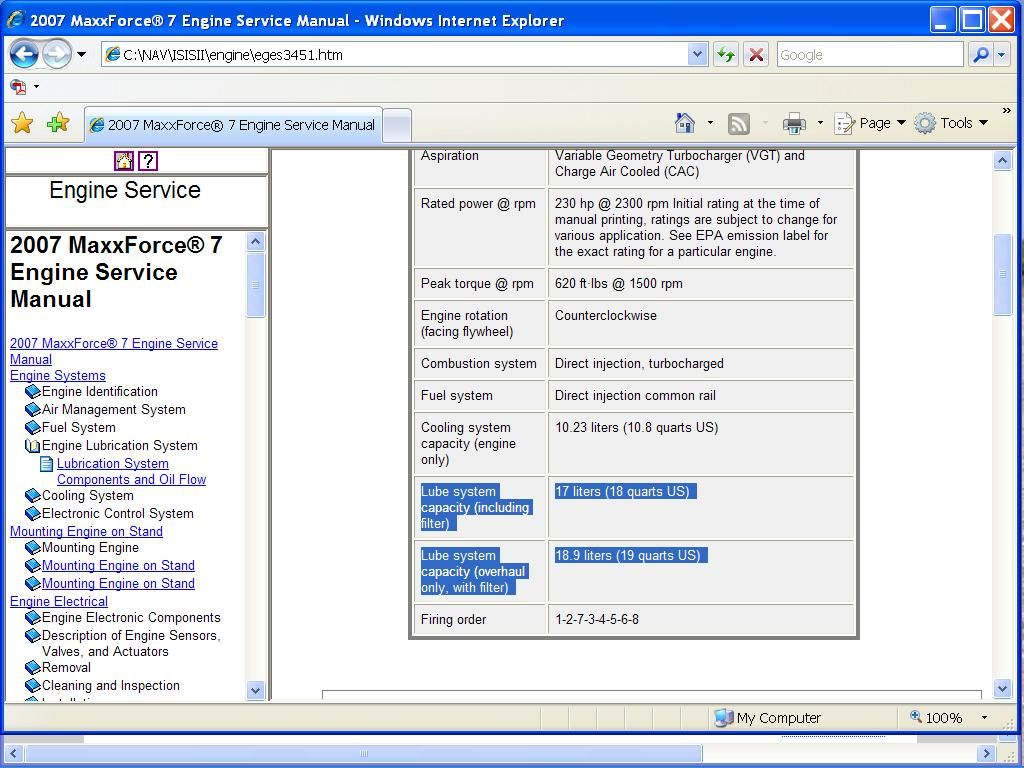Open a new blank tab
The width and height of the screenshot is (1024, 768).
point(396,125)
